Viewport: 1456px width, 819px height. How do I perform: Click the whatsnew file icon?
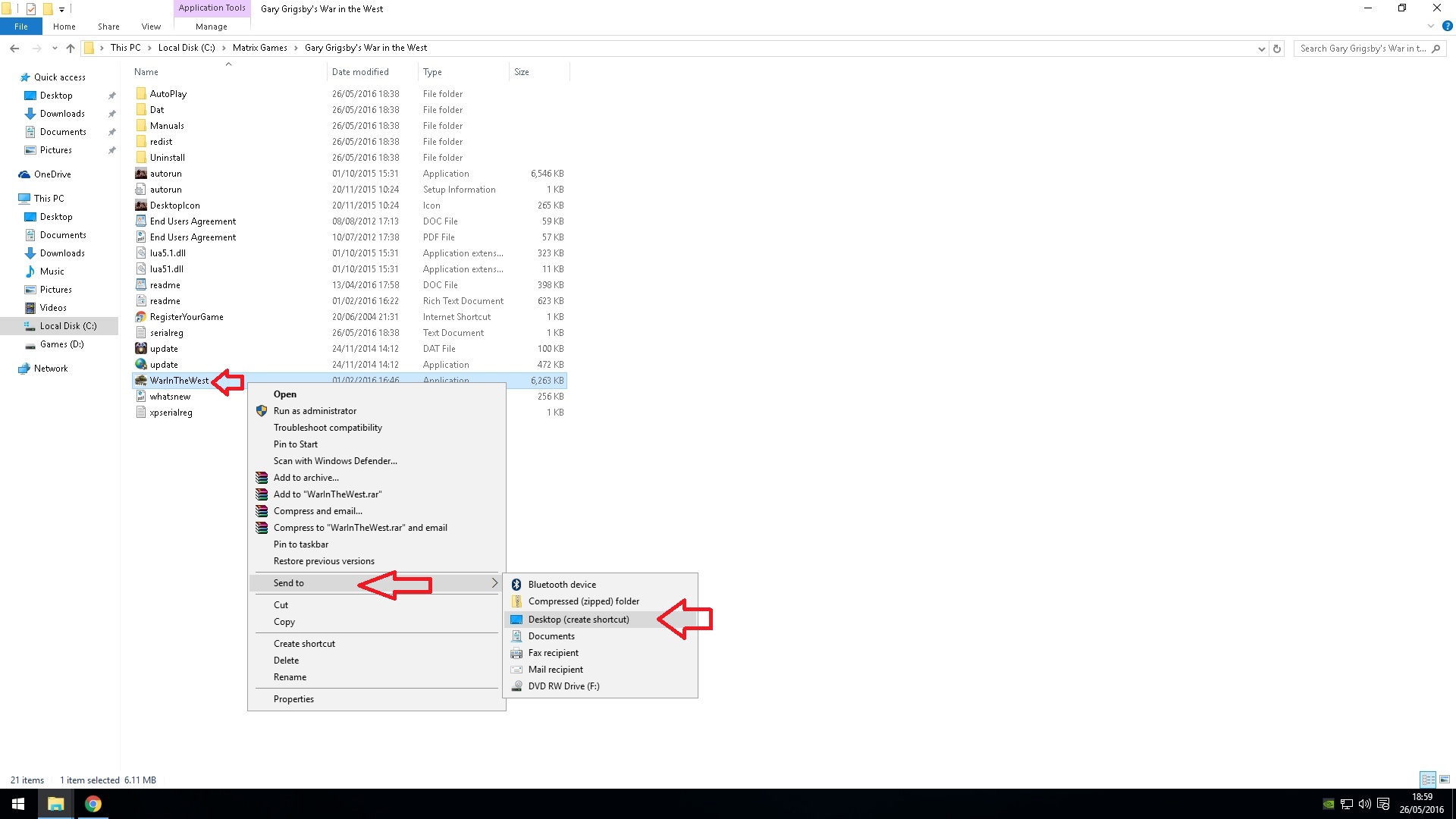(x=141, y=397)
